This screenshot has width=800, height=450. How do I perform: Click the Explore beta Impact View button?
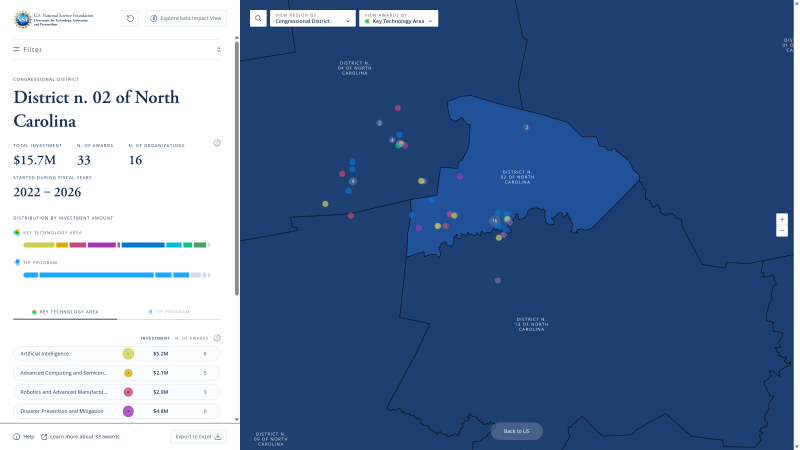[x=186, y=18]
